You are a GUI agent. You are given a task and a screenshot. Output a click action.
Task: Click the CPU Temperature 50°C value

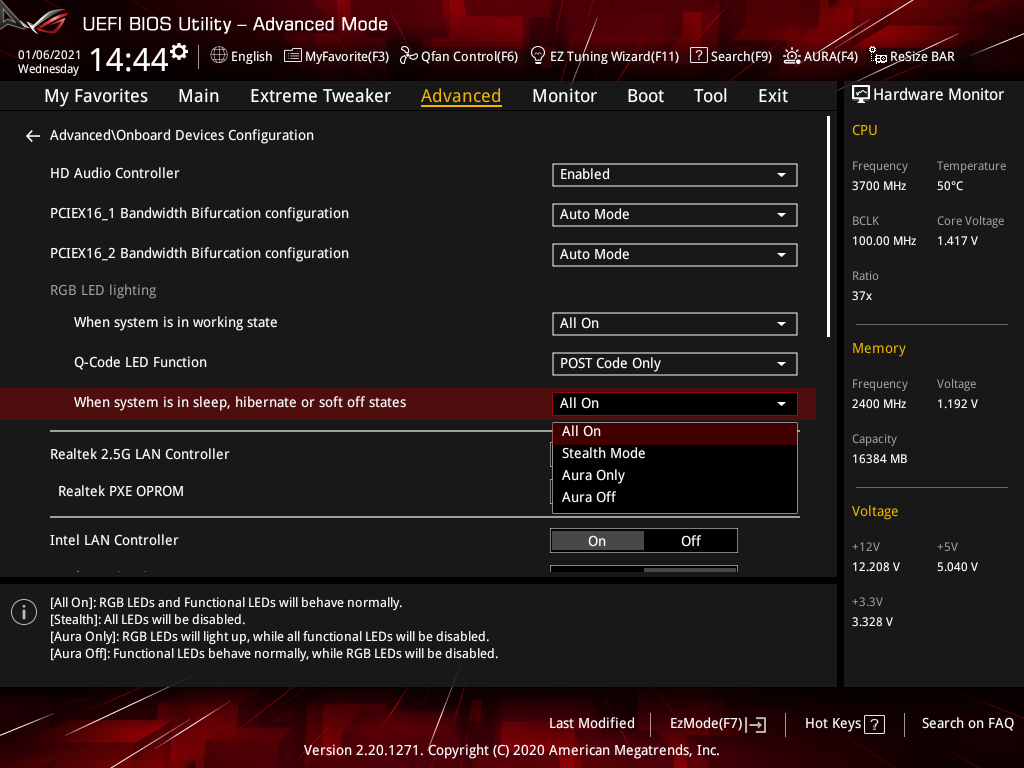click(950, 186)
